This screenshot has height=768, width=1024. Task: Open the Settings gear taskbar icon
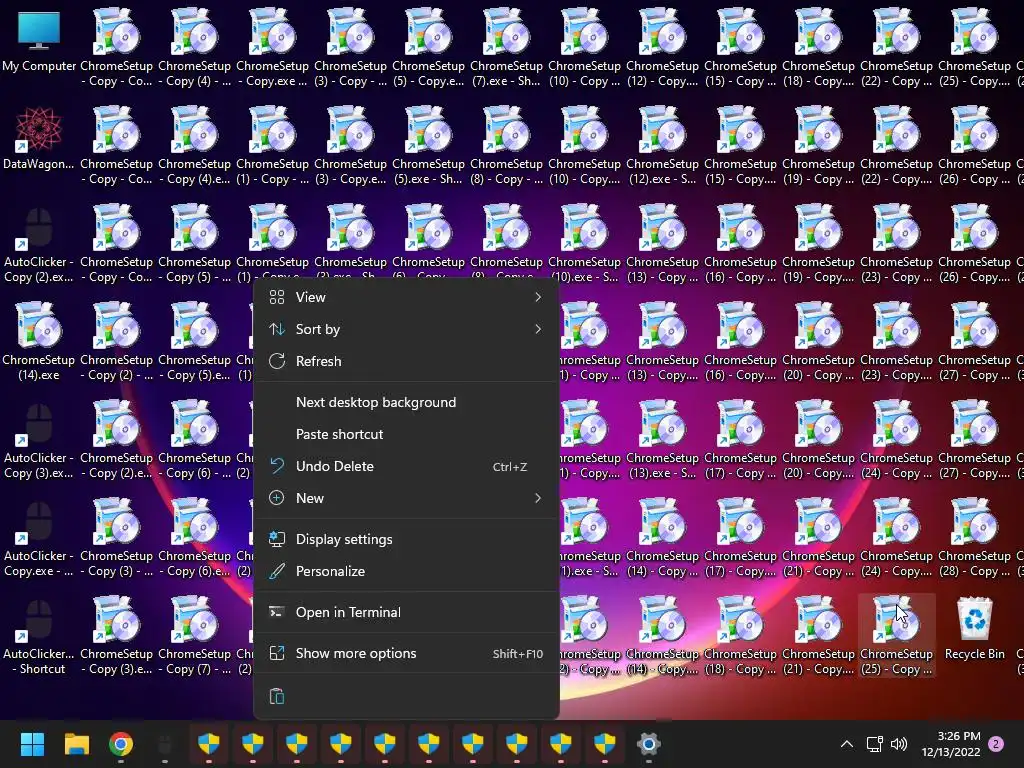pyautogui.click(x=648, y=744)
